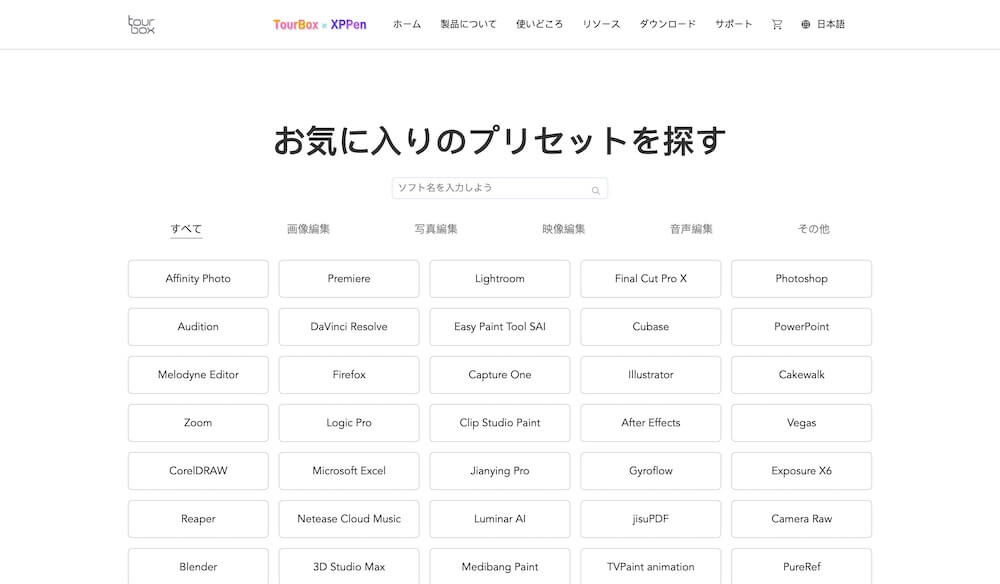Open Final Cut Pro X preset
Screen dimensions: 1000x584
tap(651, 279)
